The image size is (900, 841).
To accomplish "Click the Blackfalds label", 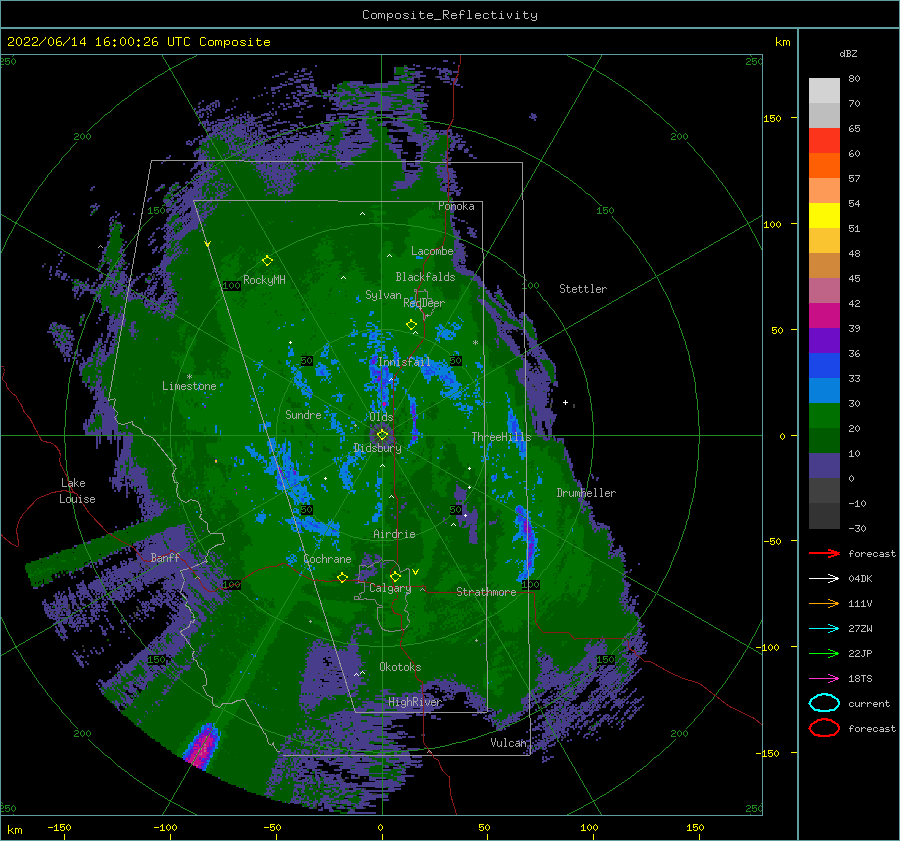I will pyautogui.click(x=425, y=277).
